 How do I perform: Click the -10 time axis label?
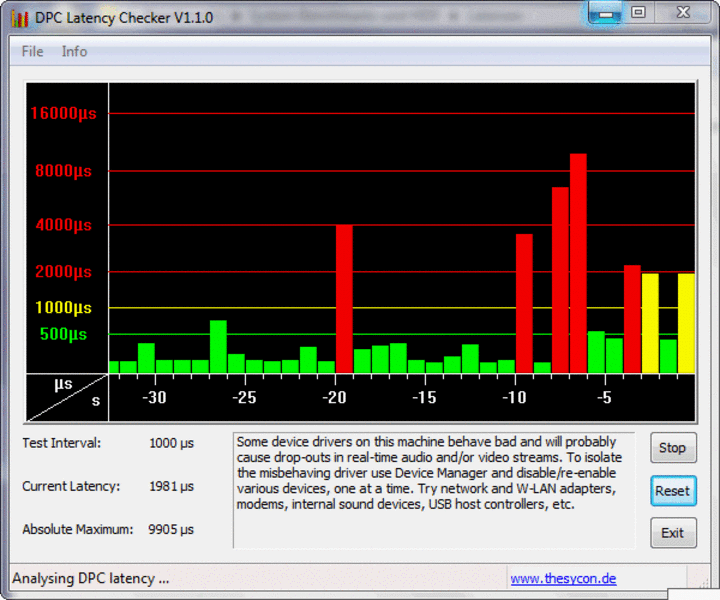coord(514,397)
